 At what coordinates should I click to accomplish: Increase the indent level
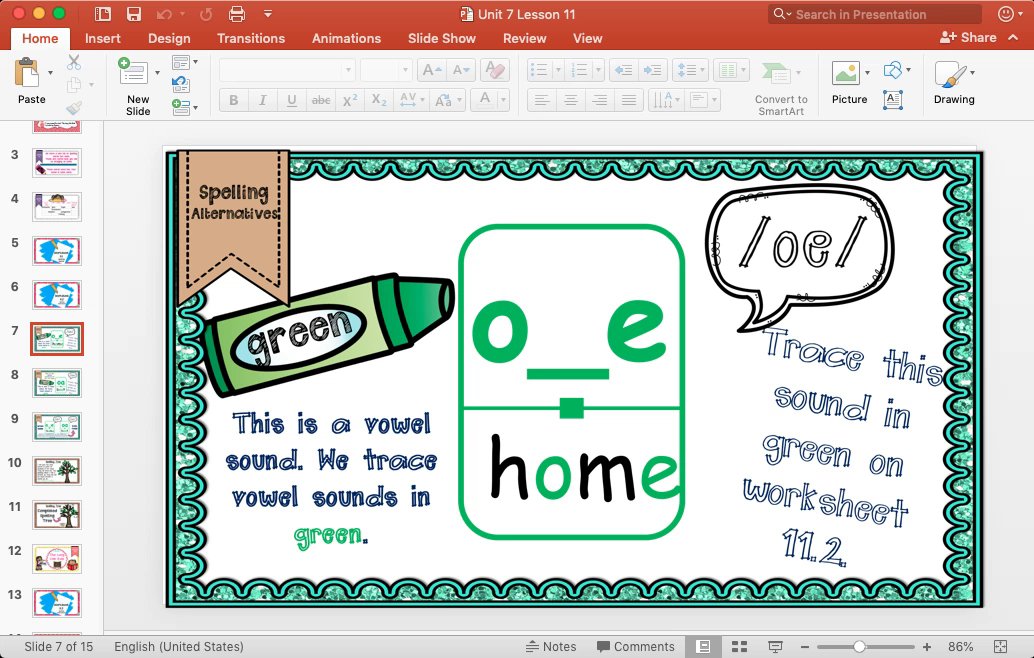(x=653, y=70)
